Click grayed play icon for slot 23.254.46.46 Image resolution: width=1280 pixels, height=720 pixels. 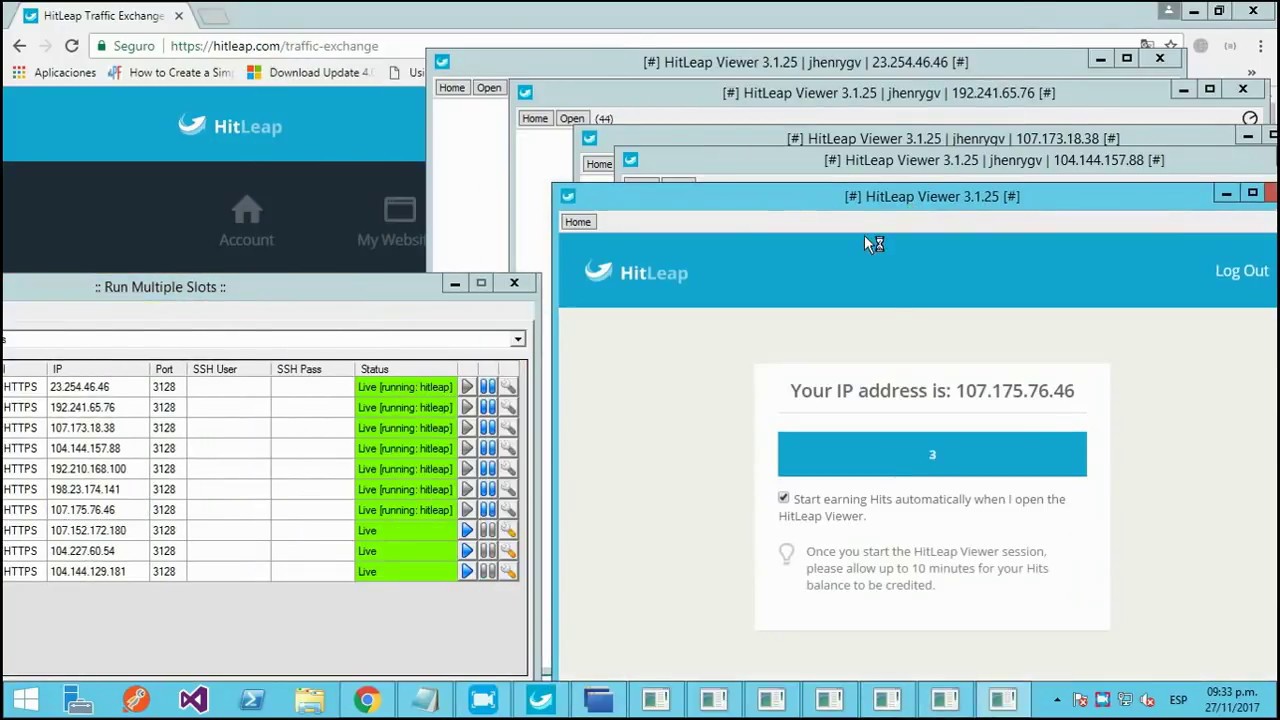467,387
